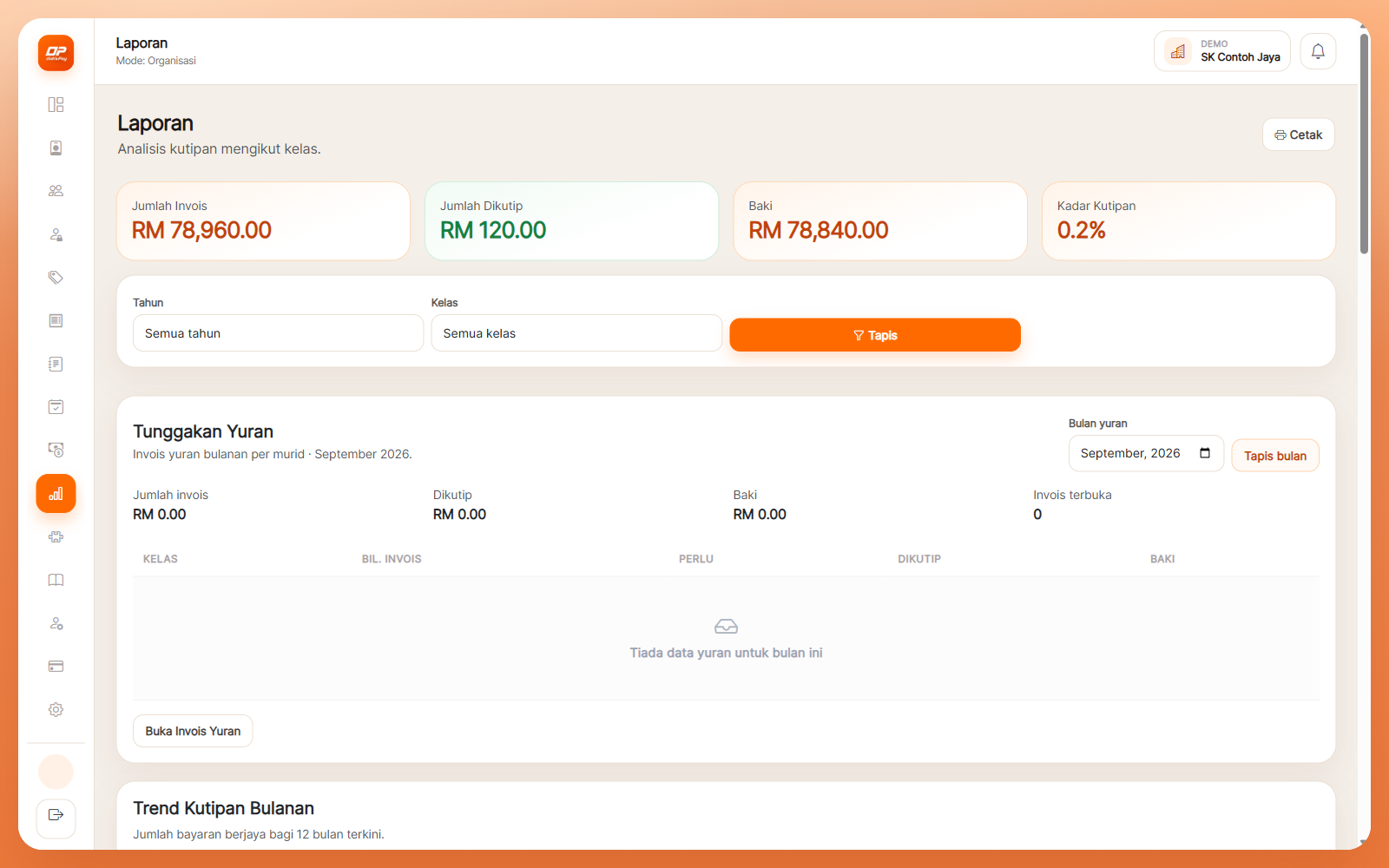Click the KELAS column header

pyautogui.click(x=161, y=559)
